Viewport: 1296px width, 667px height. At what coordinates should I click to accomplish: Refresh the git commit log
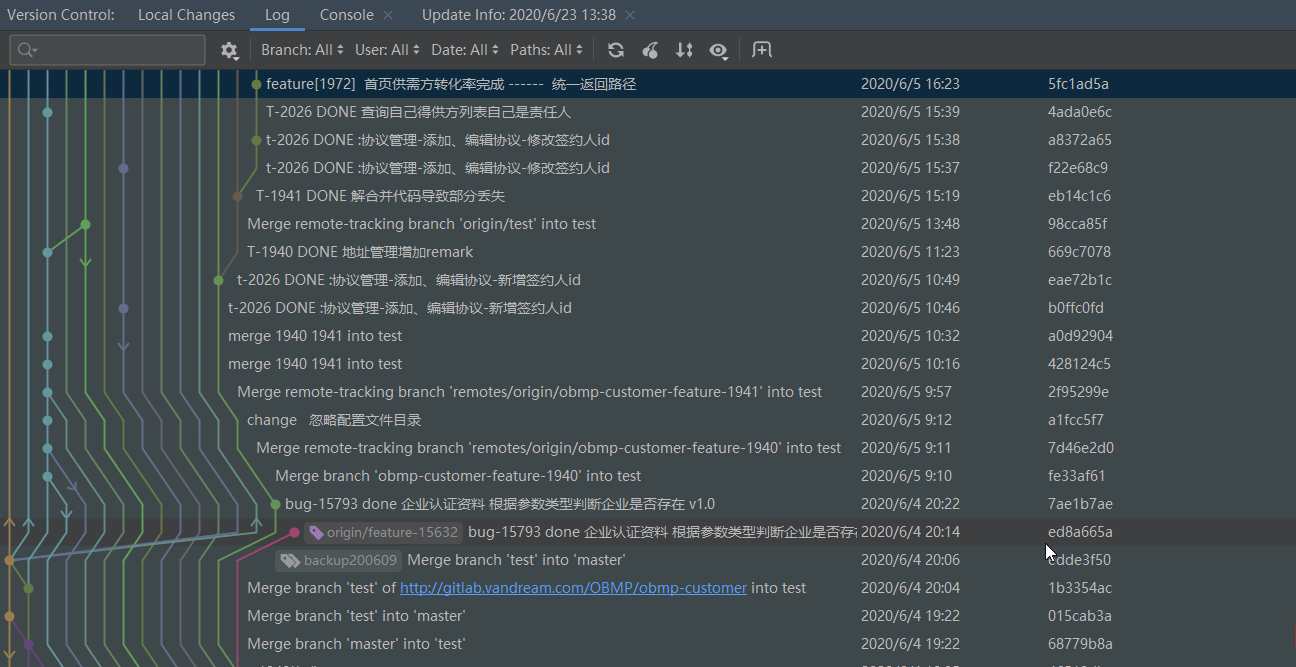point(616,50)
